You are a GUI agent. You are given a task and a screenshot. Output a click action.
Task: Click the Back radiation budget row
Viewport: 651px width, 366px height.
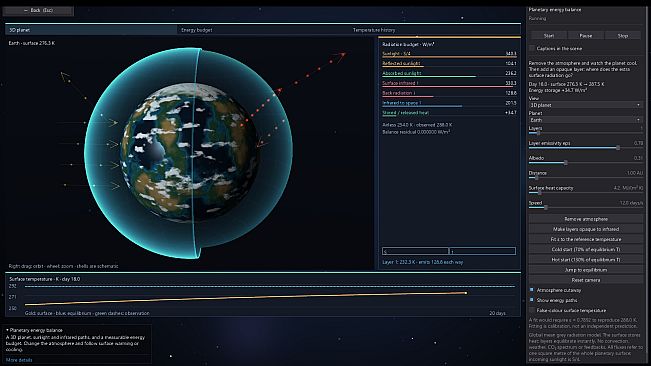click(449, 93)
